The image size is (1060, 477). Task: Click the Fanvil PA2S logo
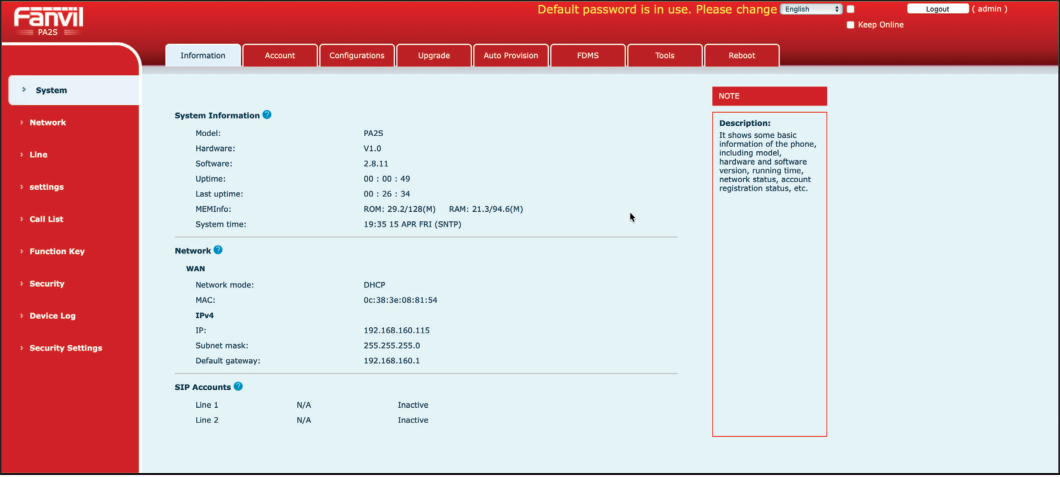pos(48,22)
